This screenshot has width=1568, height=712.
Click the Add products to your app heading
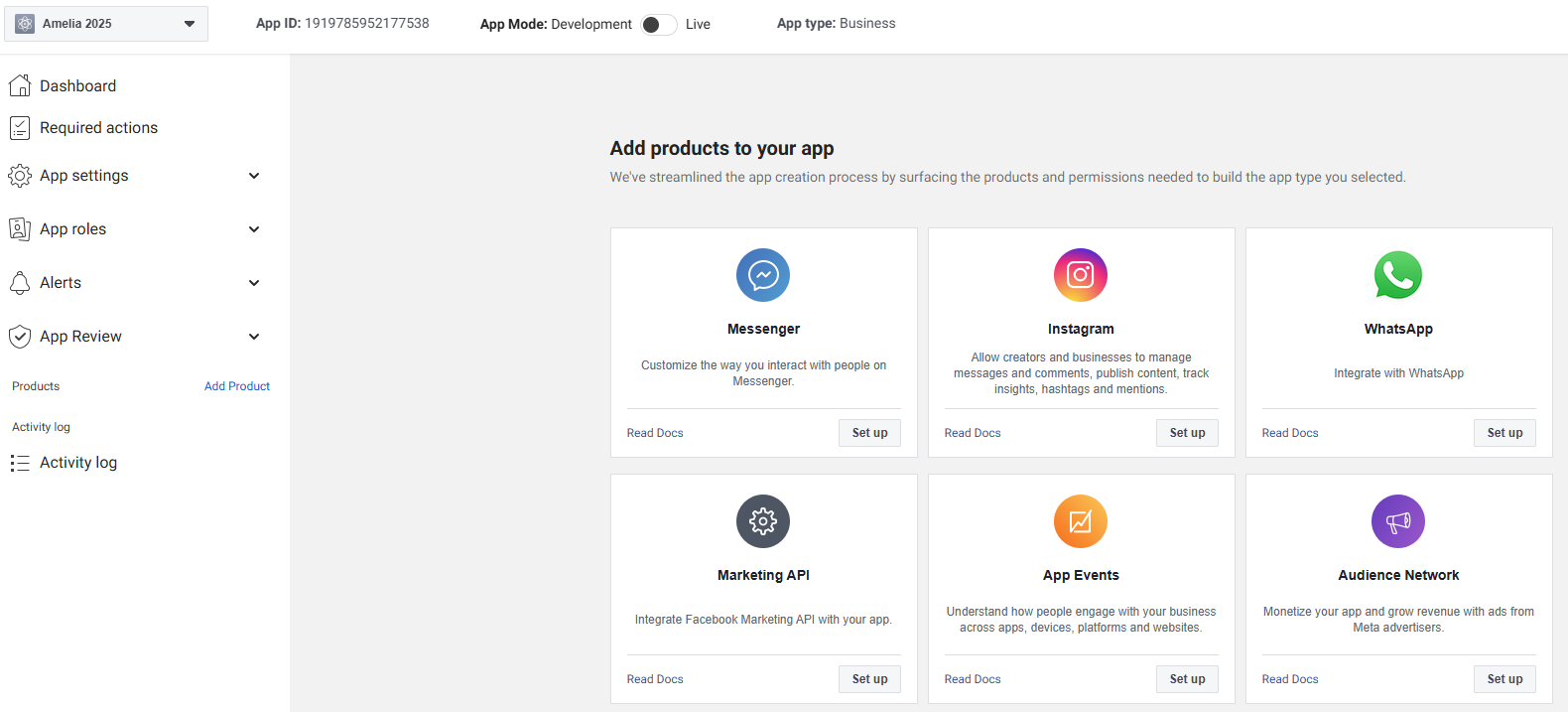coord(721,148)
